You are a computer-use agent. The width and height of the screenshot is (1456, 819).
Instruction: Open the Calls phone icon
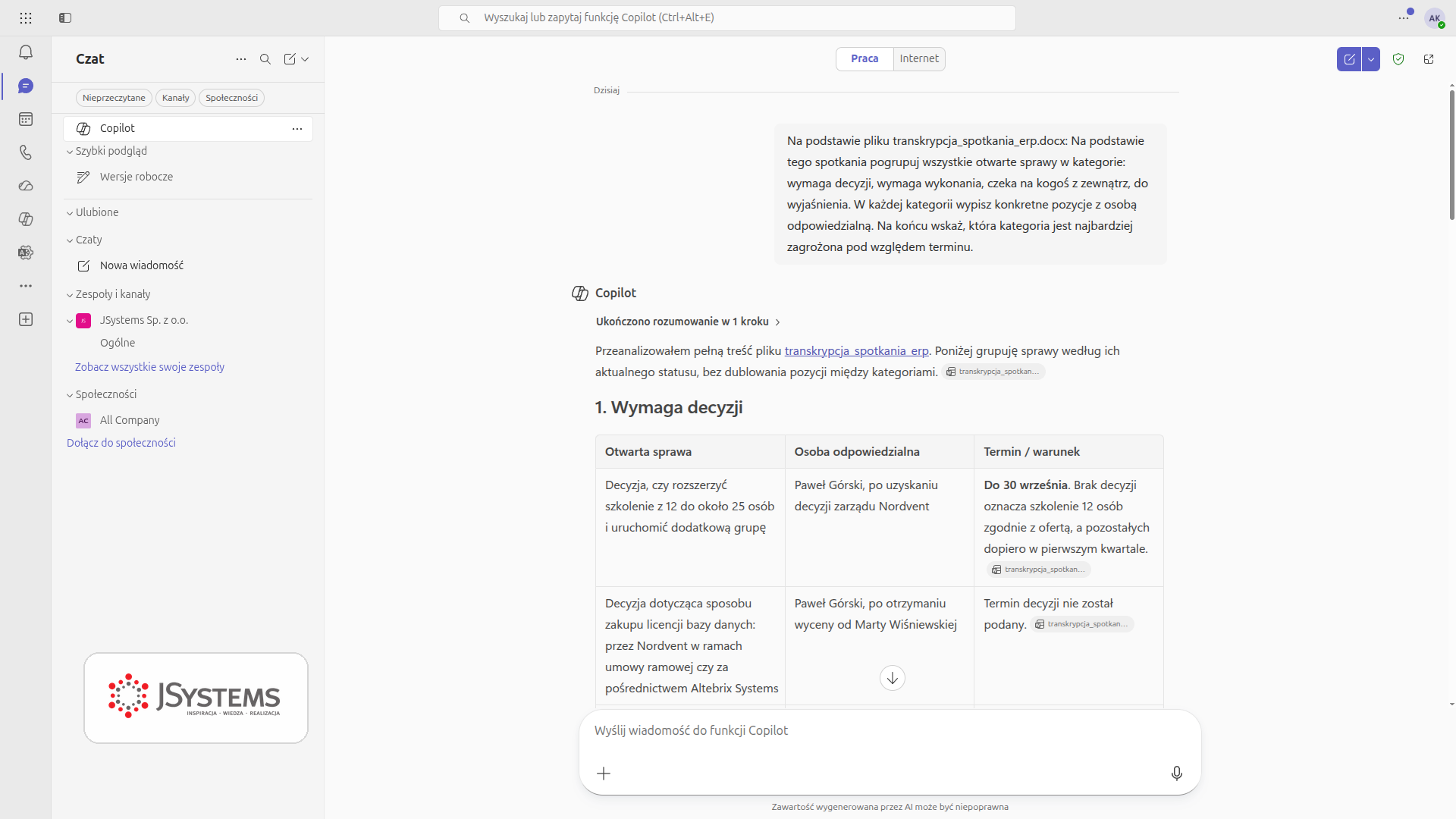pos(26,152)
